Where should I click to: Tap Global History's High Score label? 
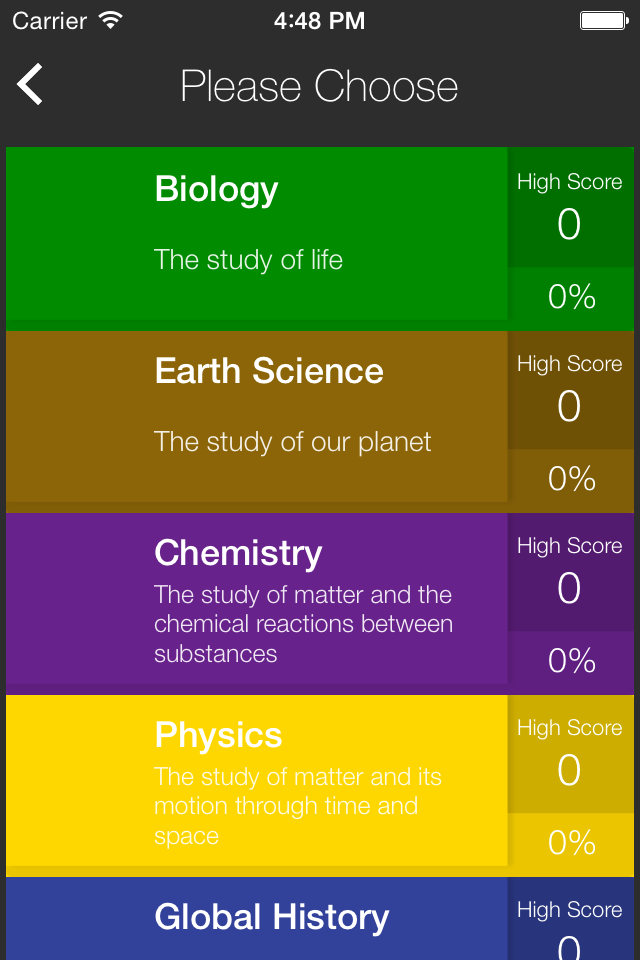[570, 910]
